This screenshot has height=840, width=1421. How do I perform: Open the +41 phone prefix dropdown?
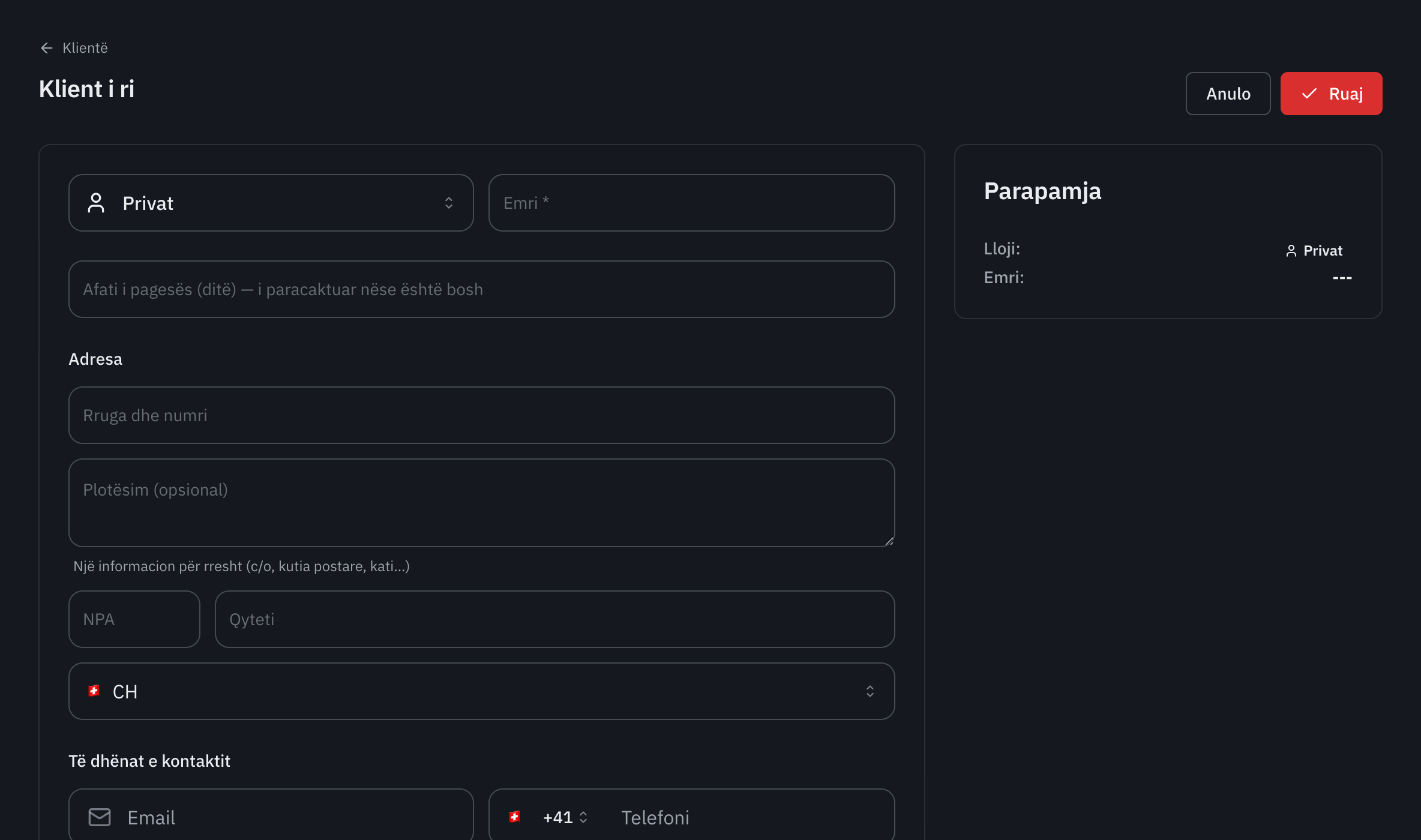click(x=565, y=817)
